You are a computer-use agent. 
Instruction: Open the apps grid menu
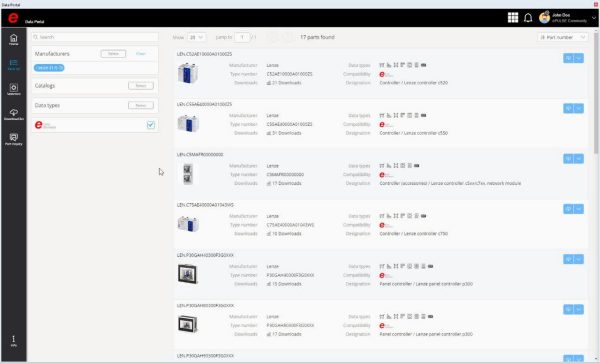coord(513,18)
